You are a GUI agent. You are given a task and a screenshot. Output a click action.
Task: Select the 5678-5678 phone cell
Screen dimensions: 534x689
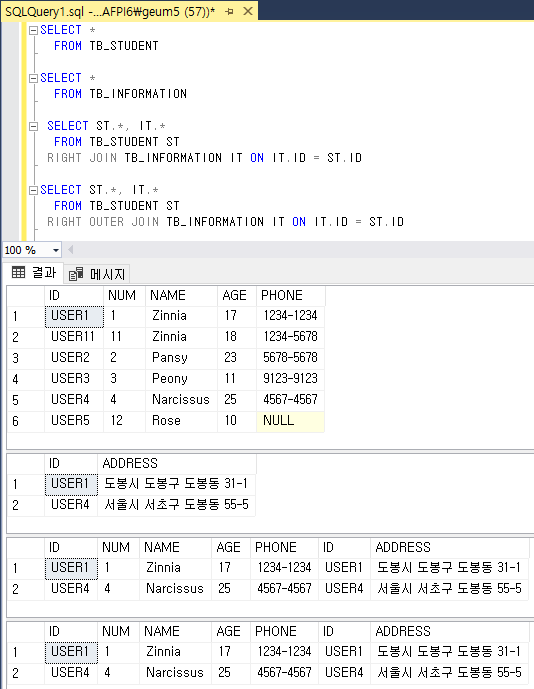point(291,358)
